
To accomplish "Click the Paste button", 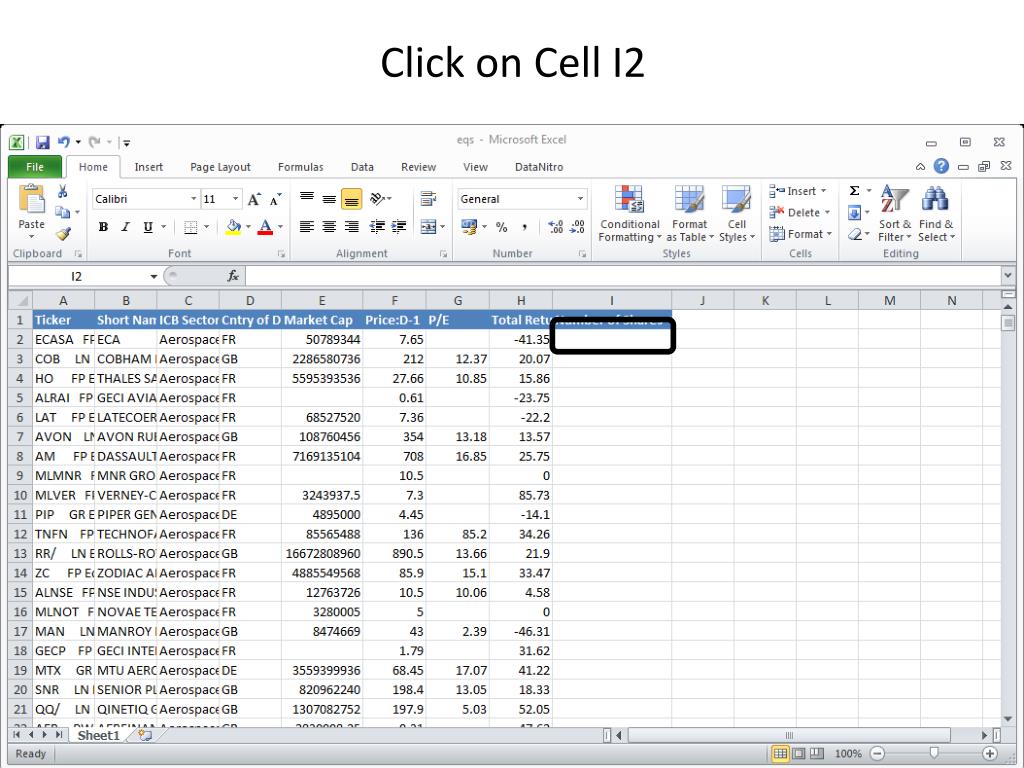I will click(x=31, y=210).
